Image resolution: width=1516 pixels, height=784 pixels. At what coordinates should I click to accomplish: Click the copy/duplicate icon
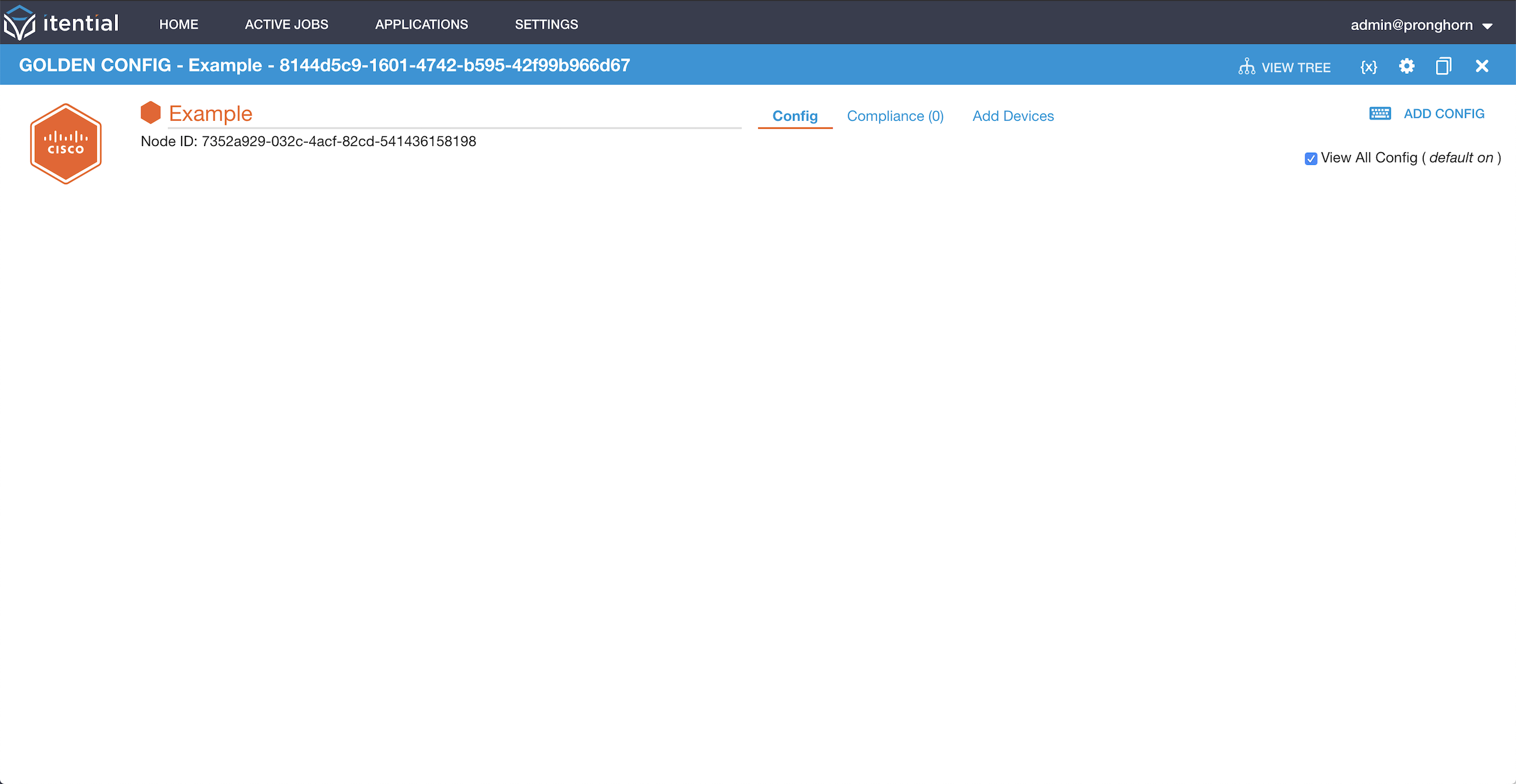pos(1444,66)
